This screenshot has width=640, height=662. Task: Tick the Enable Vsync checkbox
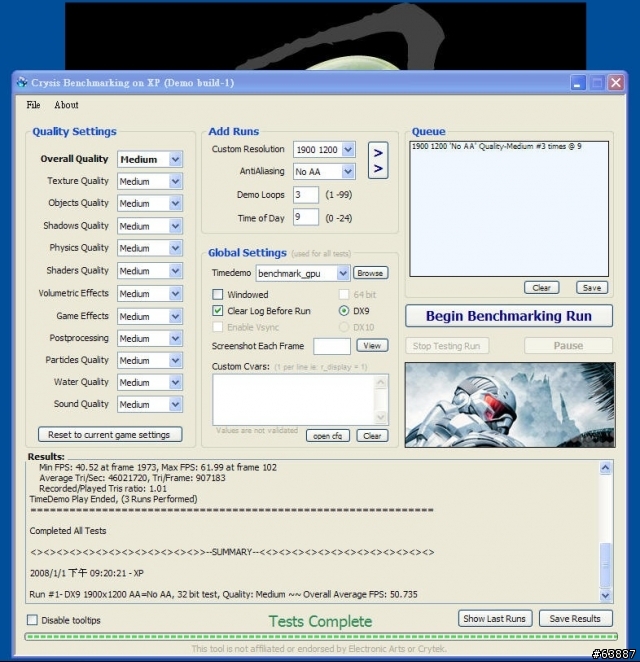(x=217, y=327)
